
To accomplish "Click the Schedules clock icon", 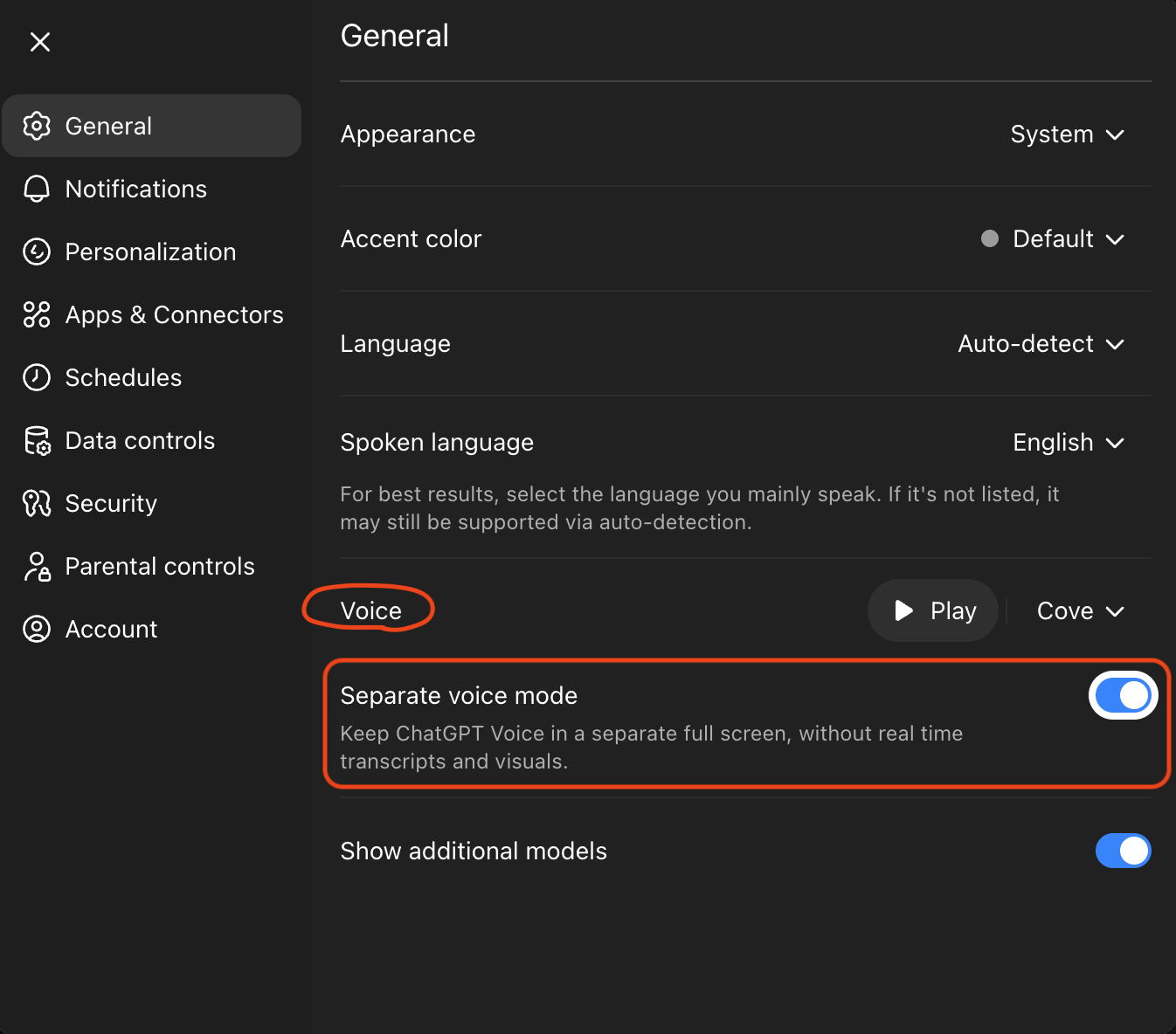I will coord(37,377).
